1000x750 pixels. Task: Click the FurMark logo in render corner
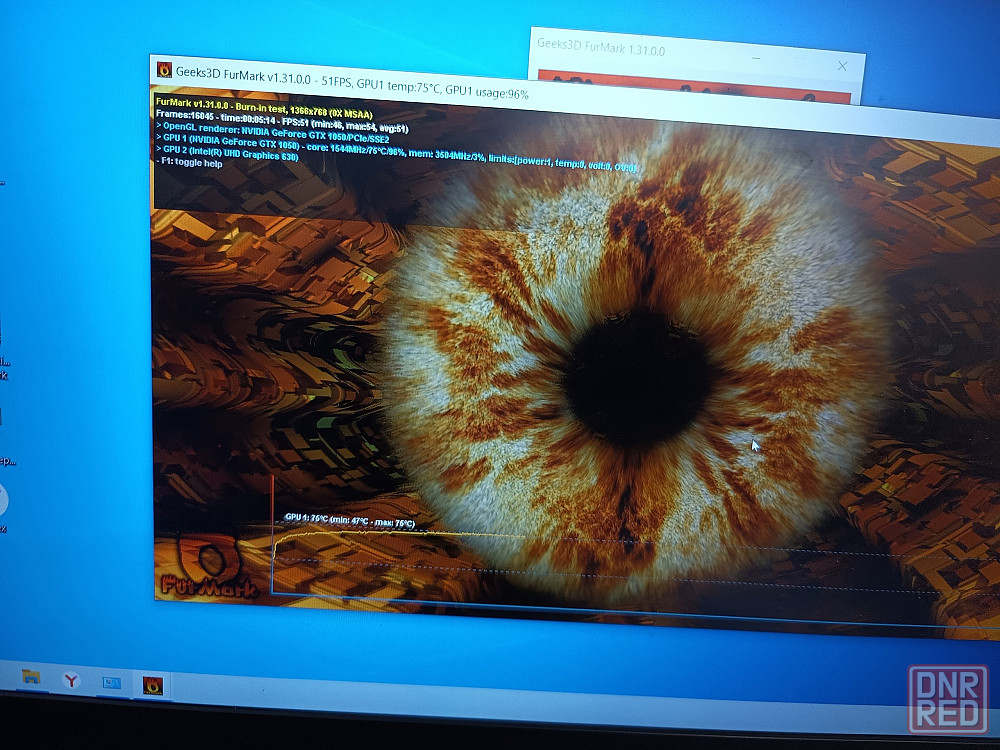click(x=208, y=570)
